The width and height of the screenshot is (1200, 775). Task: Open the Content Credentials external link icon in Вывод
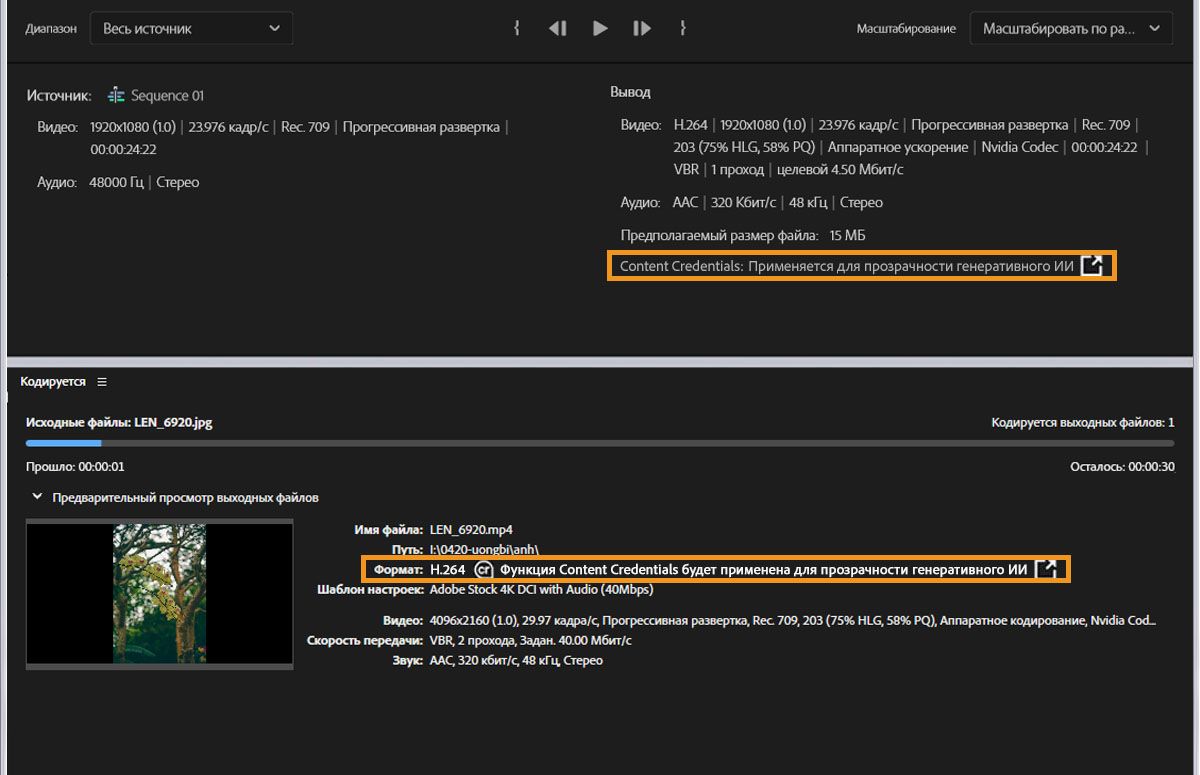click(1093, 265)
